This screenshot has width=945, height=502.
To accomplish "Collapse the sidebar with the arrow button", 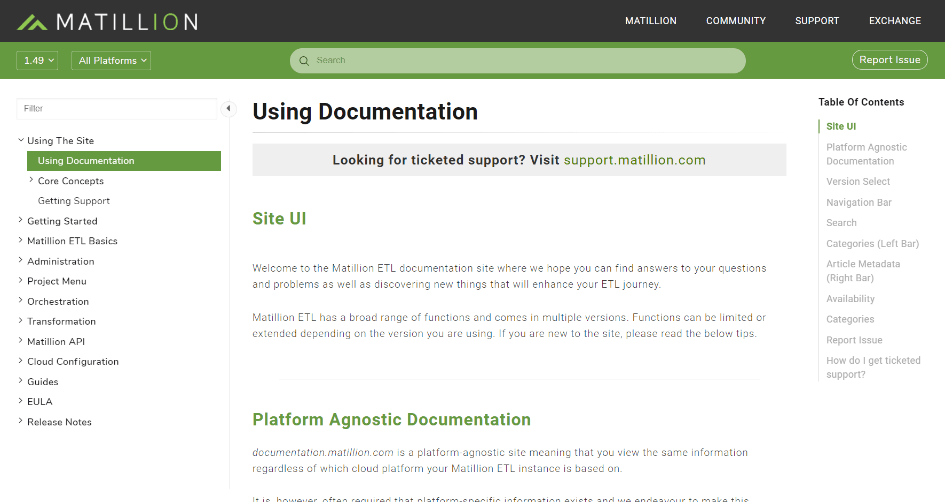I will (228, 108).
